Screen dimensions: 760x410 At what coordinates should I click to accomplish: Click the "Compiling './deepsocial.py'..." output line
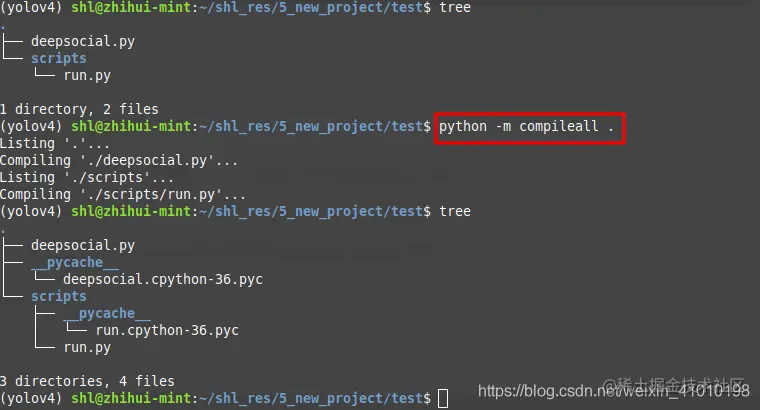click(x=119, y=160)
